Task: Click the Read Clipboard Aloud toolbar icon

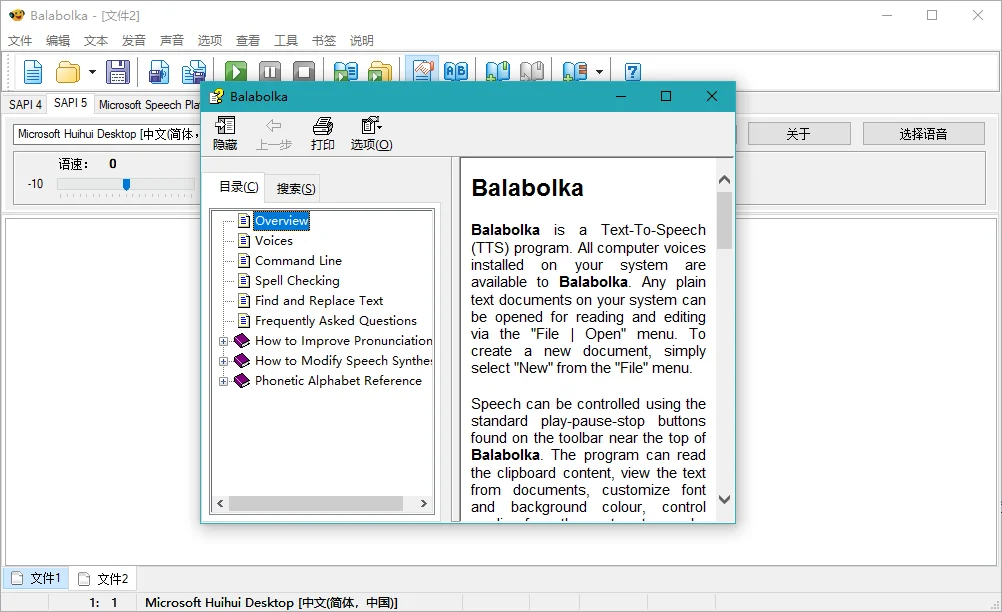Action: (x=346, y=72)
